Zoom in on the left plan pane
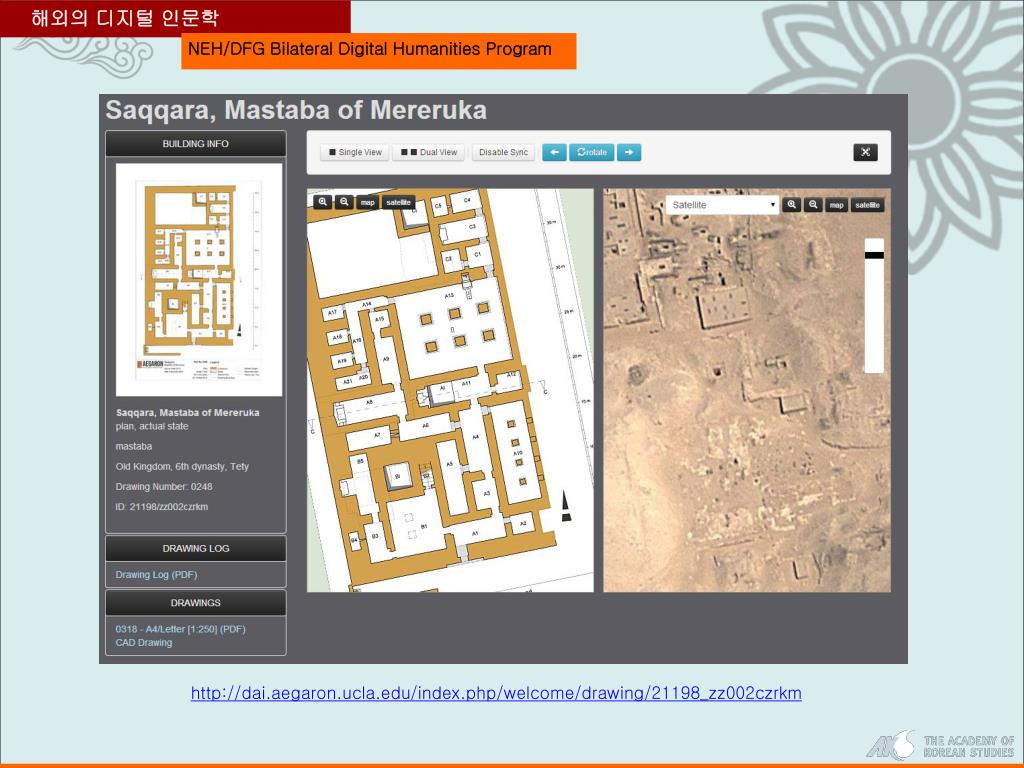This screenshot has height=768, width=1024. (323, 202)
